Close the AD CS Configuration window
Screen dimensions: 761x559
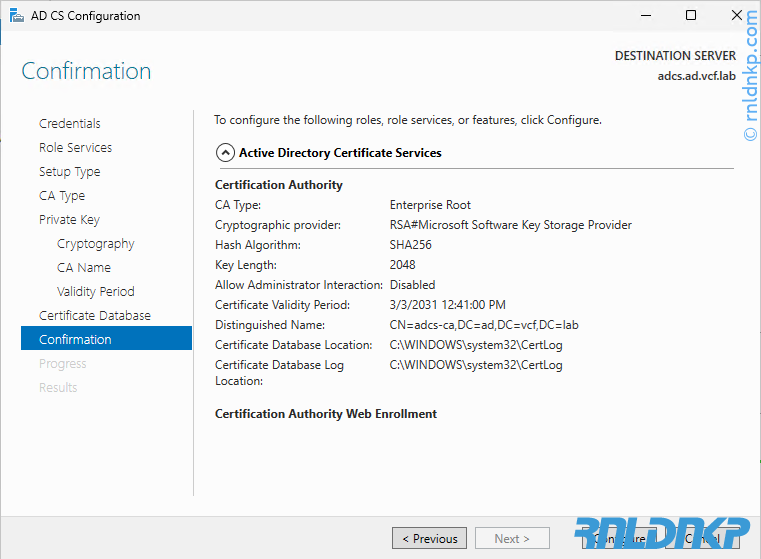[x=737, y=15]
